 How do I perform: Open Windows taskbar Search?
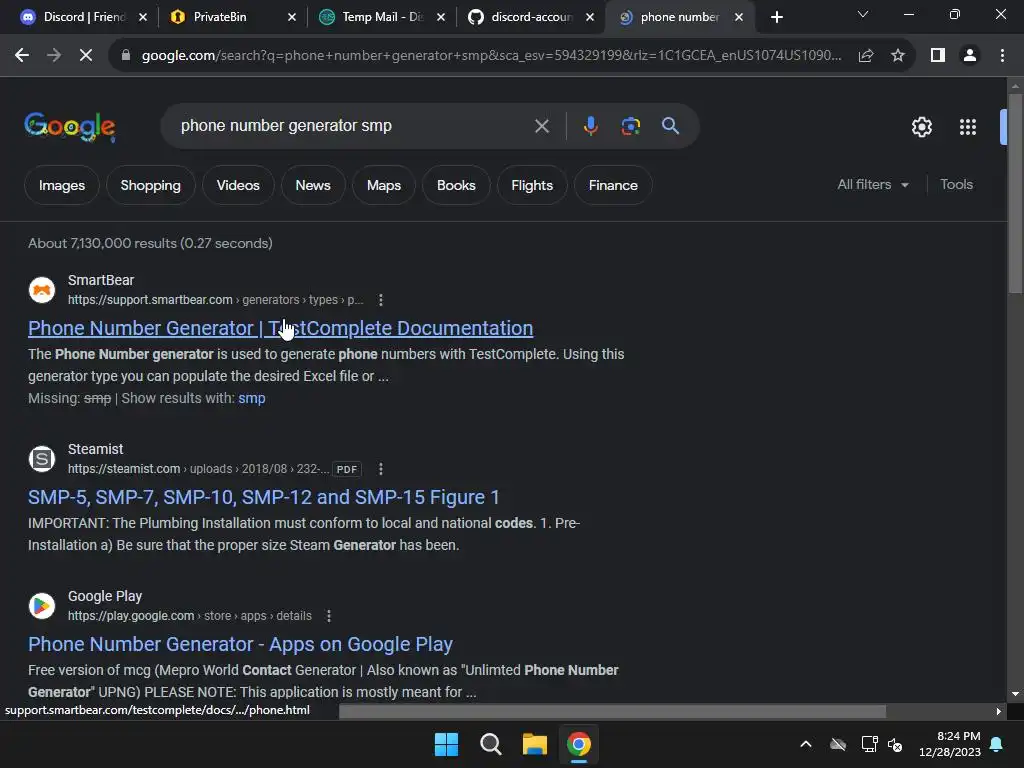pos(490,744)
